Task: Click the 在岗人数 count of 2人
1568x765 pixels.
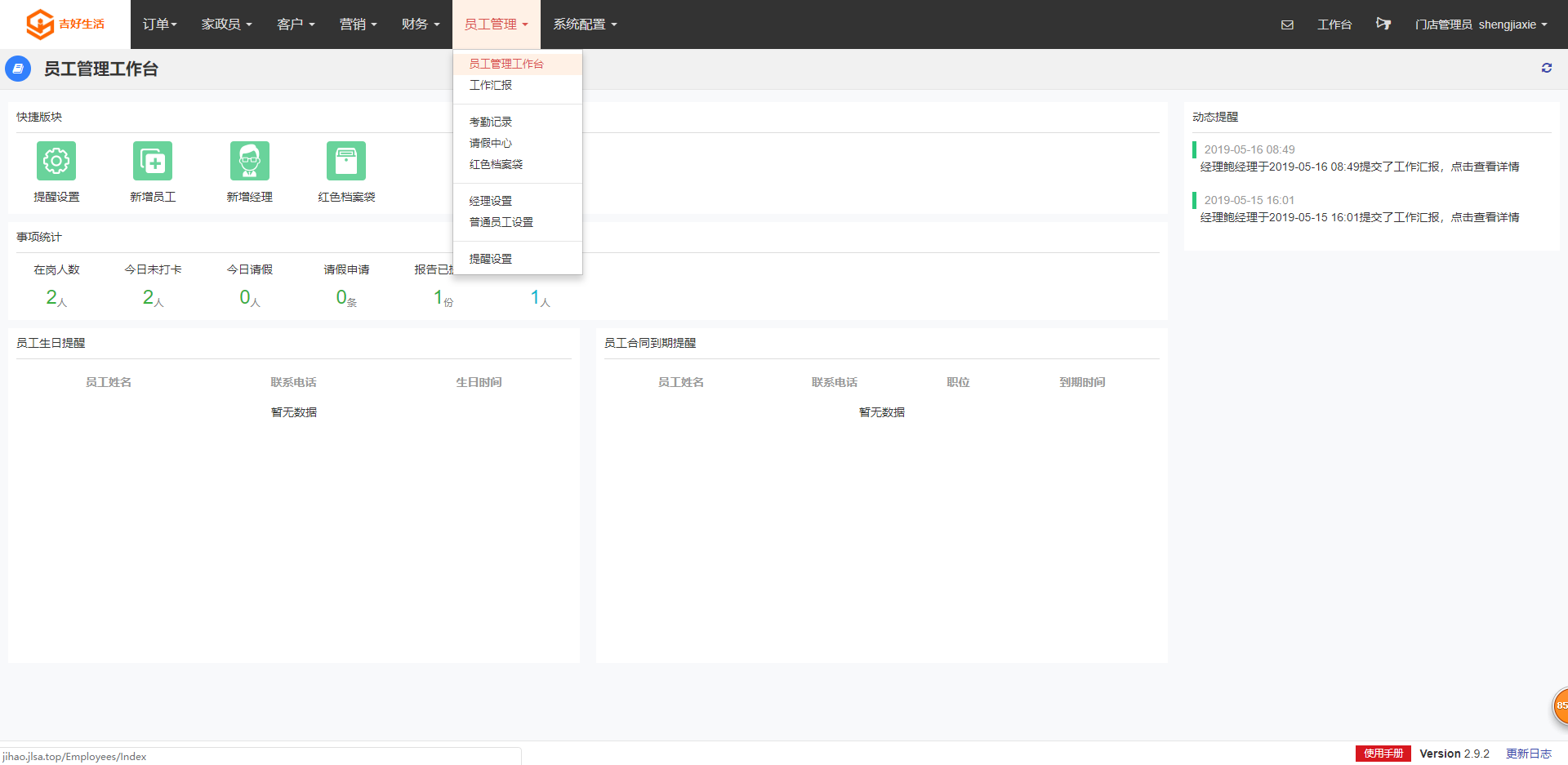Action: pyautogui.click(x=56, y=298)
